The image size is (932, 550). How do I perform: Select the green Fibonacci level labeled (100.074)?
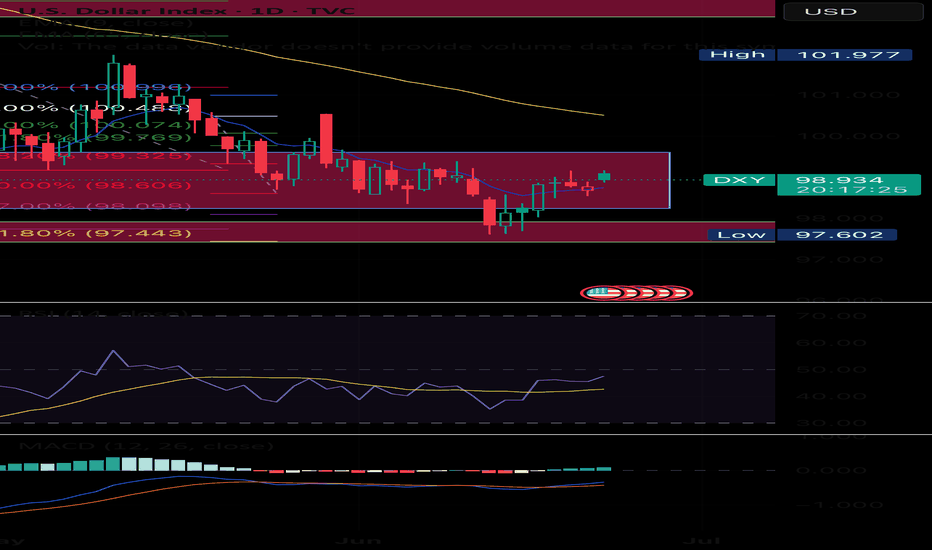coord(95,125)
